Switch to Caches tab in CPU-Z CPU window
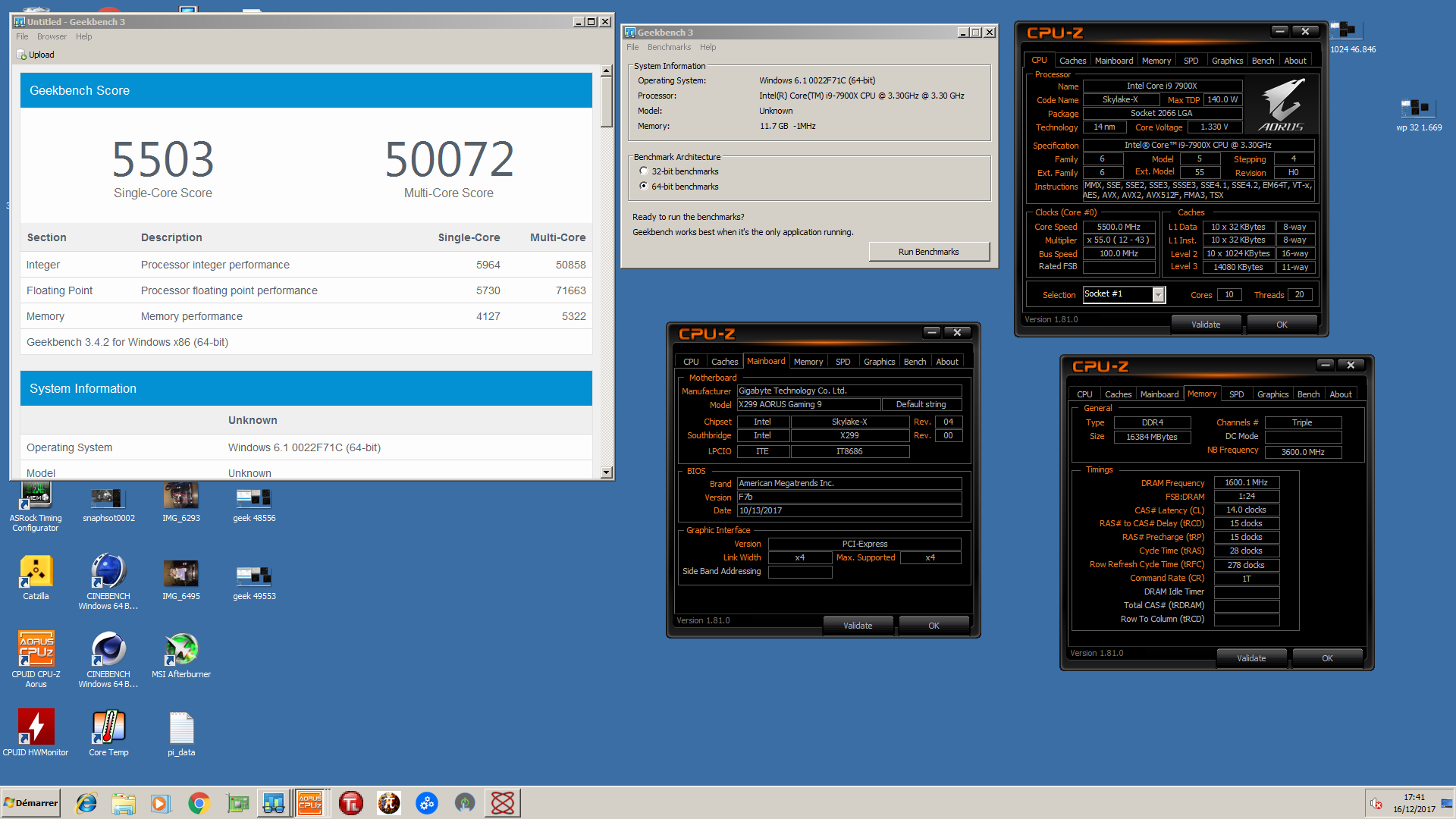 coord(1072,61)
